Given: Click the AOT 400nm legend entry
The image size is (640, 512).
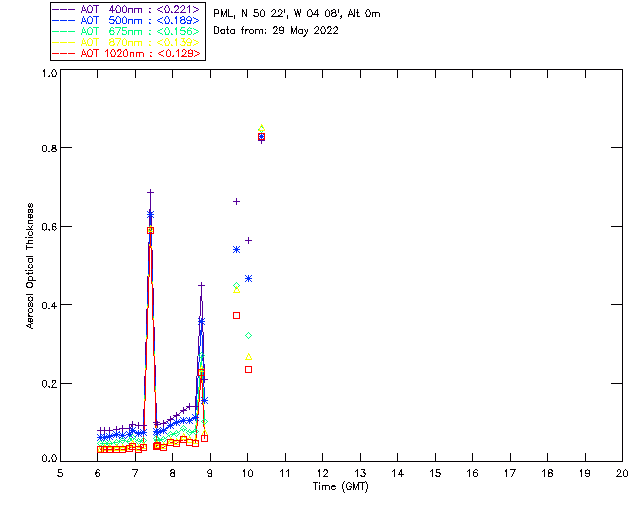Looking at the screenshot, I should click(127, 9).
